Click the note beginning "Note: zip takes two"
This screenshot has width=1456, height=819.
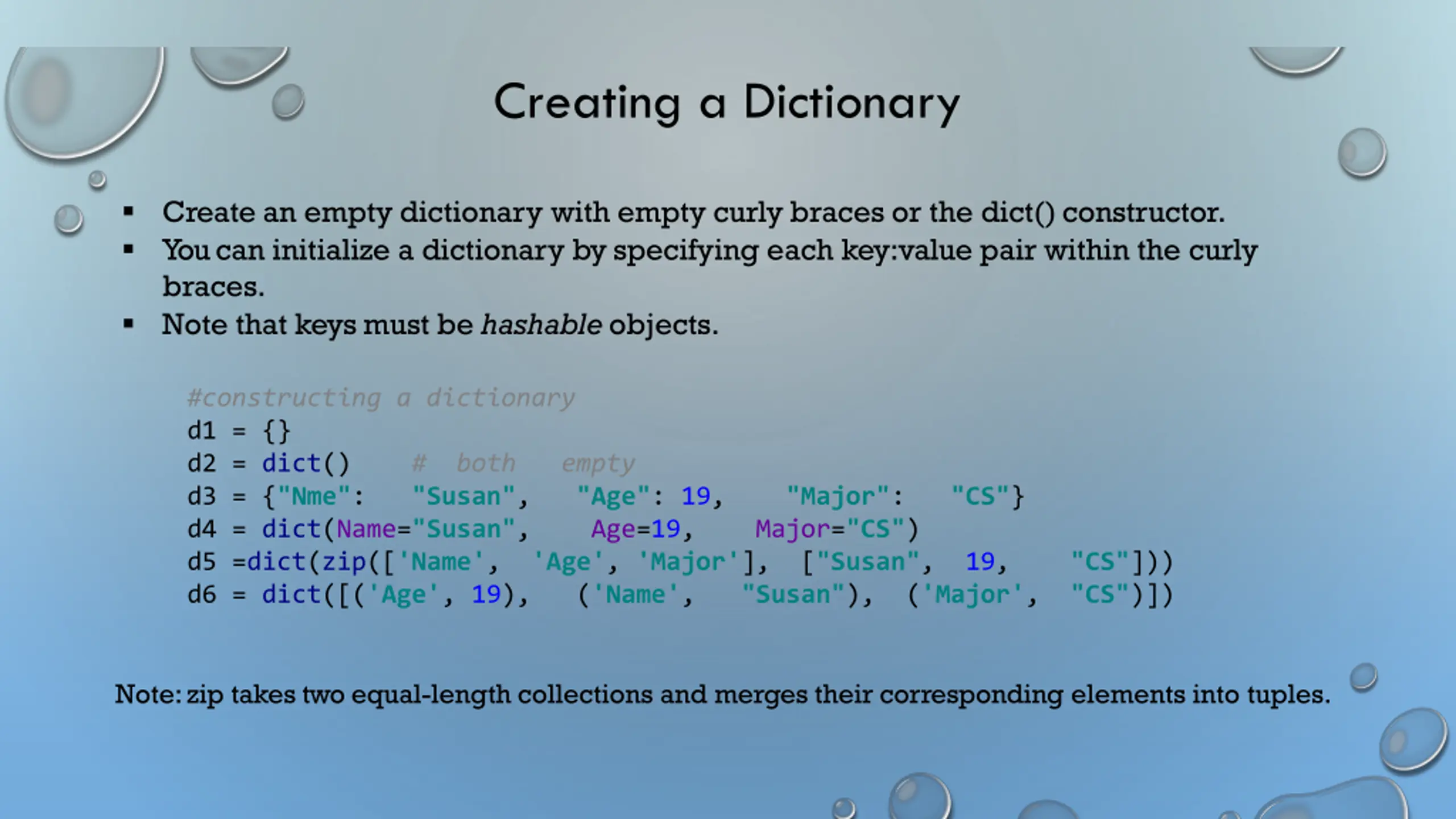click(722, 695)
